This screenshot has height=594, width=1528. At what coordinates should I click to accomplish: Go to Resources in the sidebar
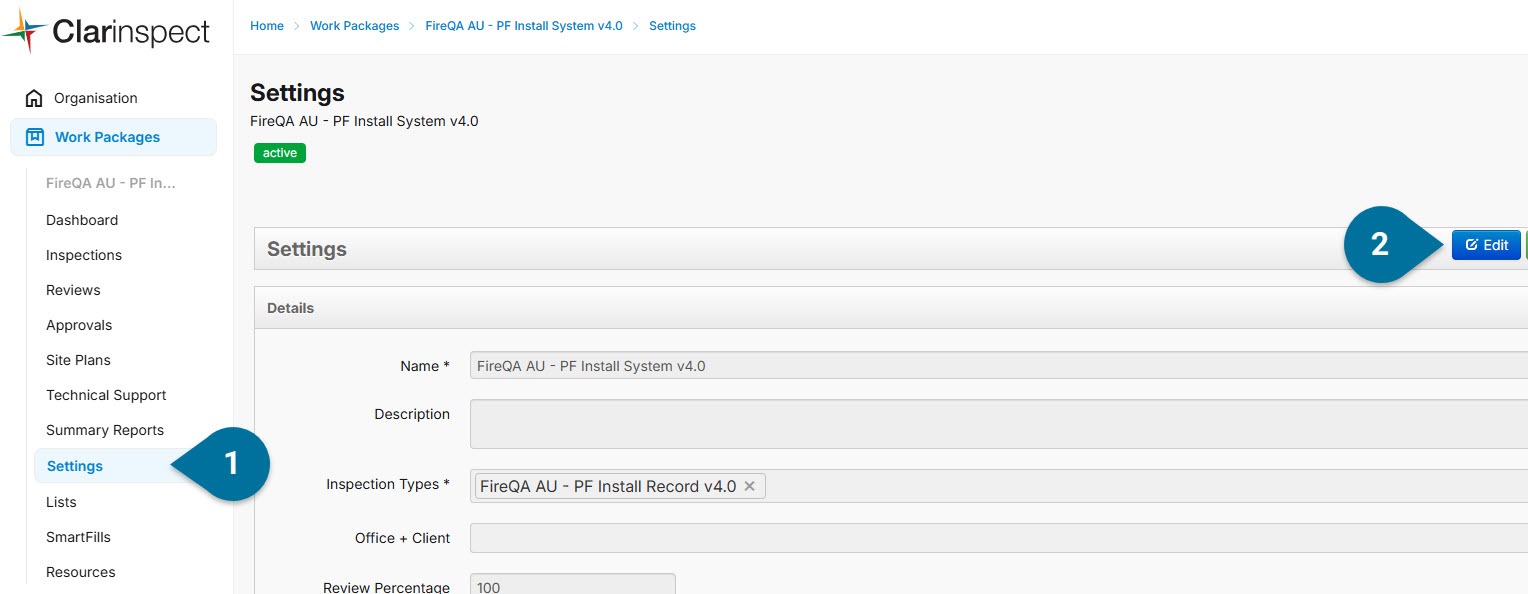(x=81, y=572)
